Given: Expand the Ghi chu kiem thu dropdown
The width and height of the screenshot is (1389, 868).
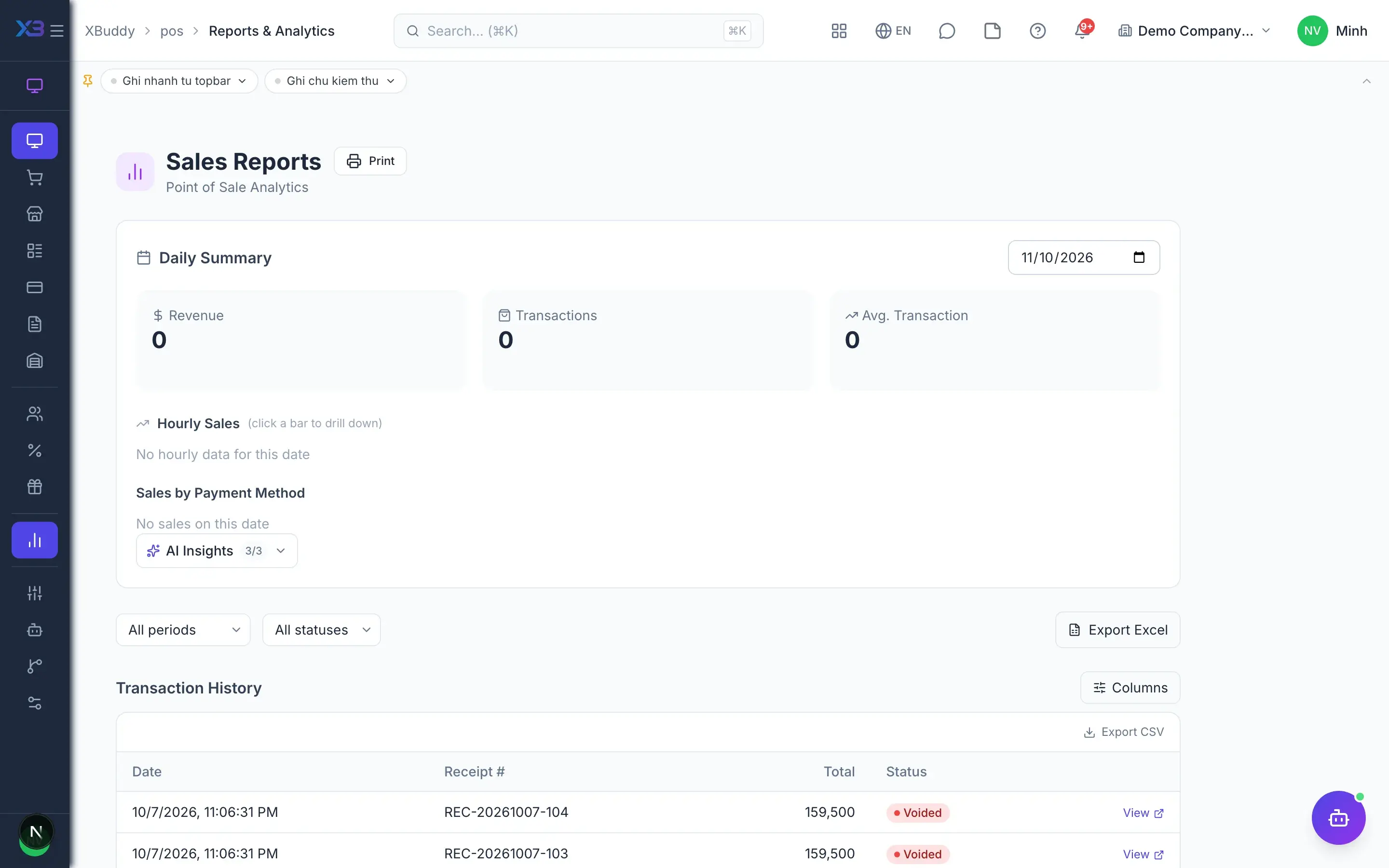Looking at the screenshot, I should (335, 81).
